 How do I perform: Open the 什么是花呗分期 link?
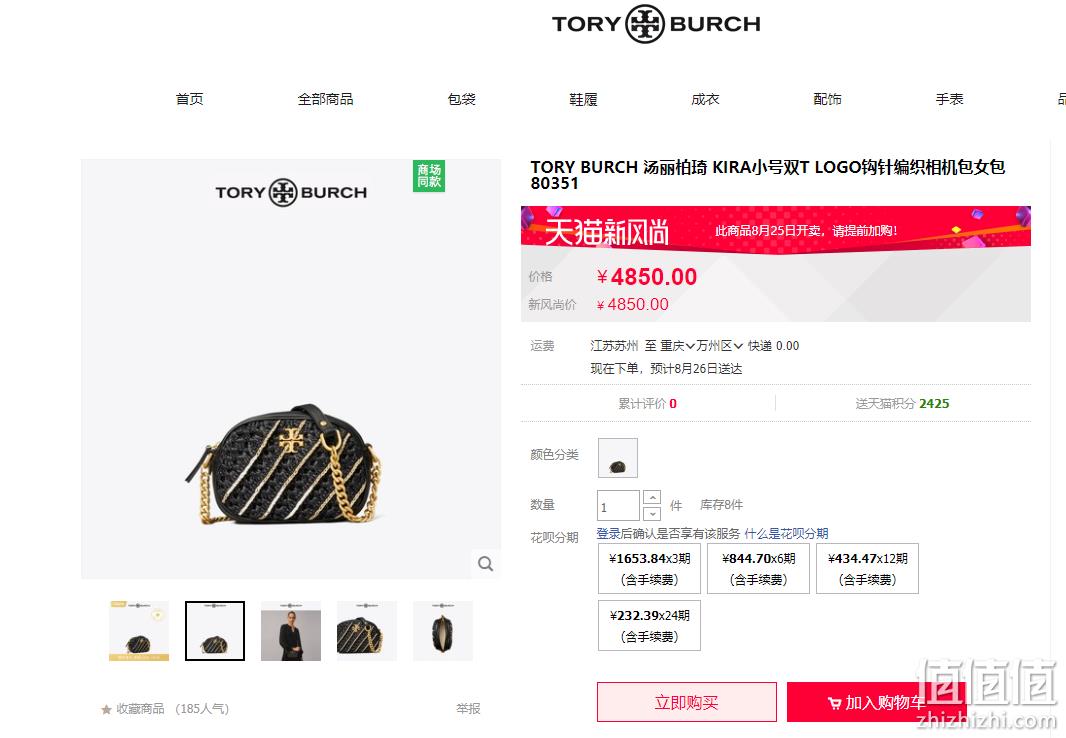(787, 533)
